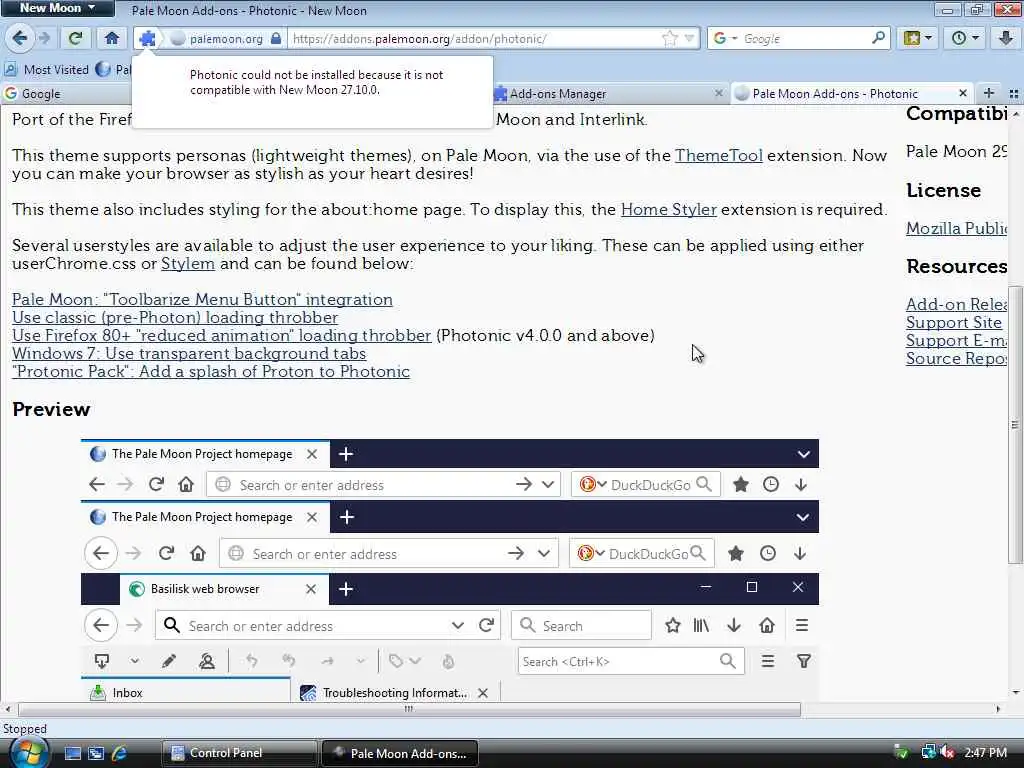Image resolution: width=1024 pixels, height=768 pixels.
Task: Open Most Visited bookmarks folder
Action: [x=47, y=69]
